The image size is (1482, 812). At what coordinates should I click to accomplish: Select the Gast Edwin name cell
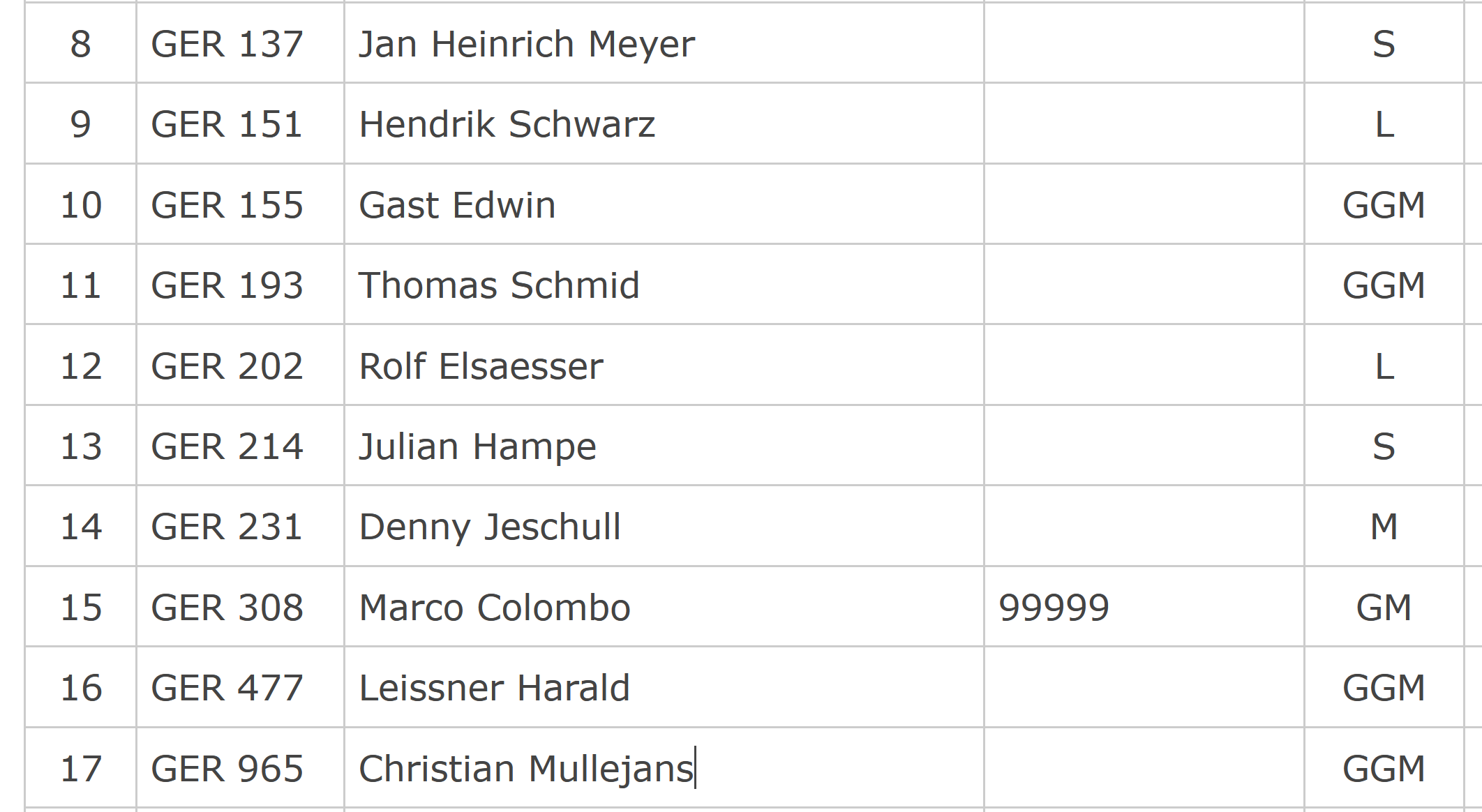(664, 204)
